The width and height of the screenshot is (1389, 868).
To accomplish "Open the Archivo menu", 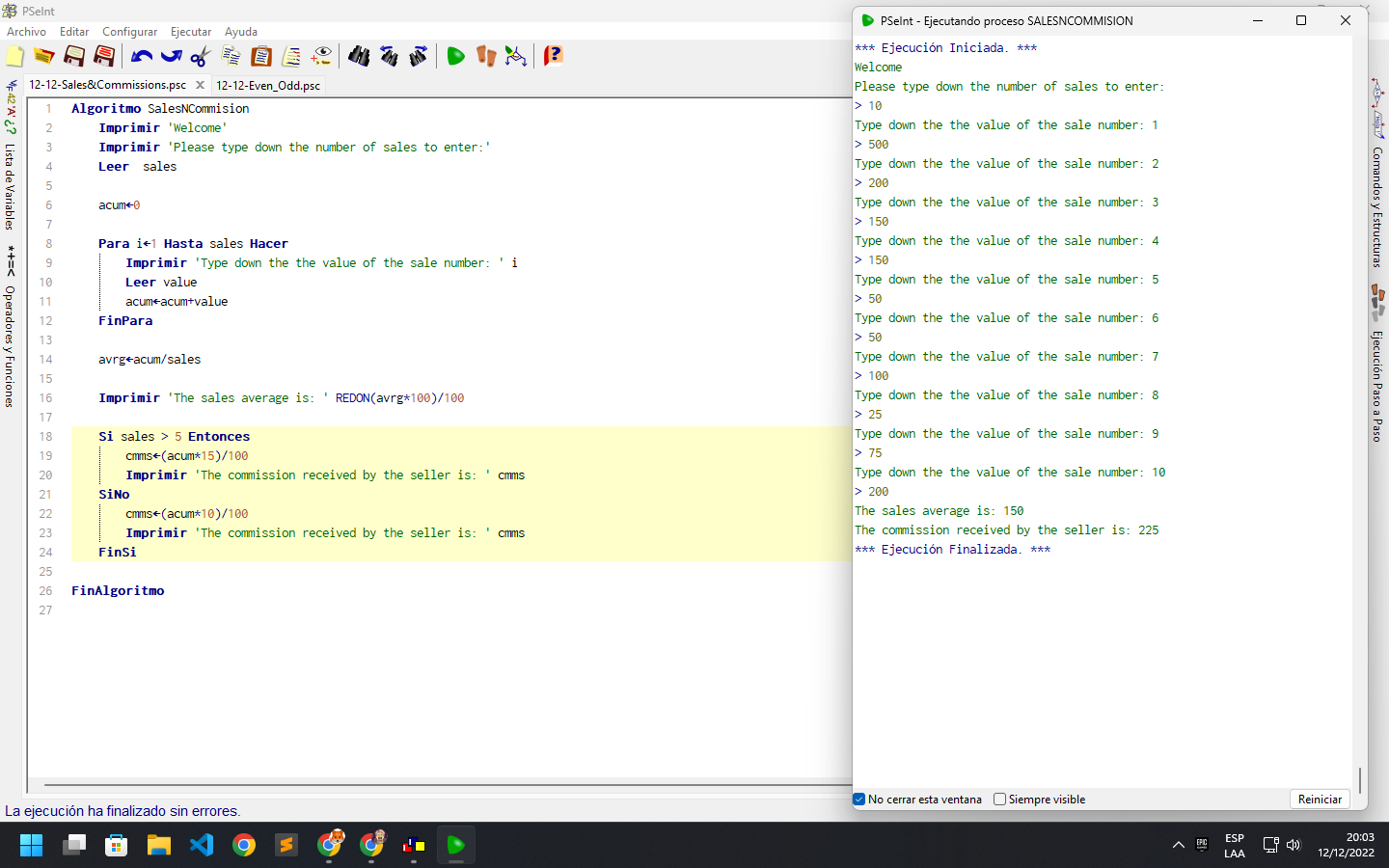I will 26,32.
